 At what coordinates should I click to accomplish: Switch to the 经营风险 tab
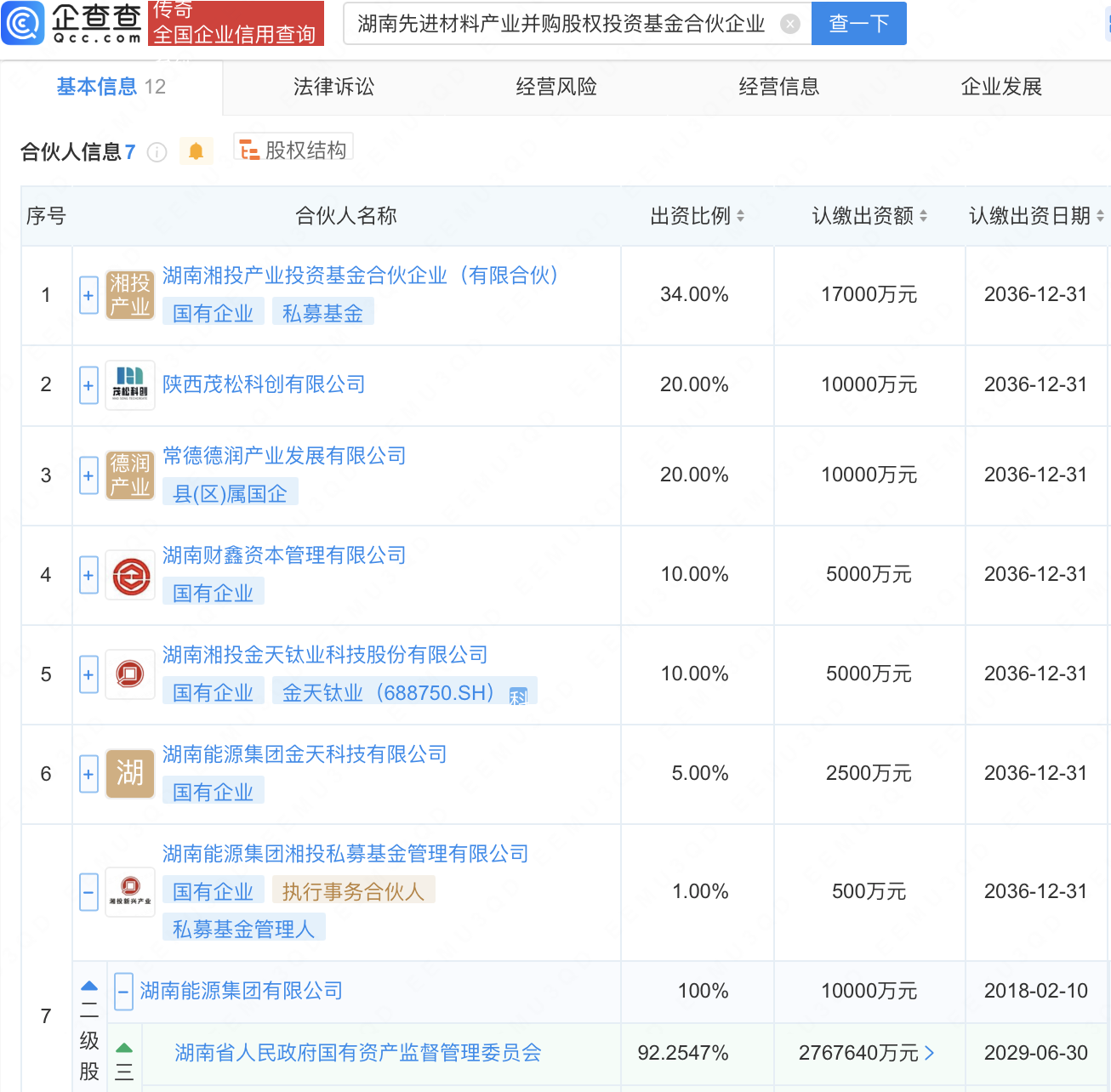[556, 87]
